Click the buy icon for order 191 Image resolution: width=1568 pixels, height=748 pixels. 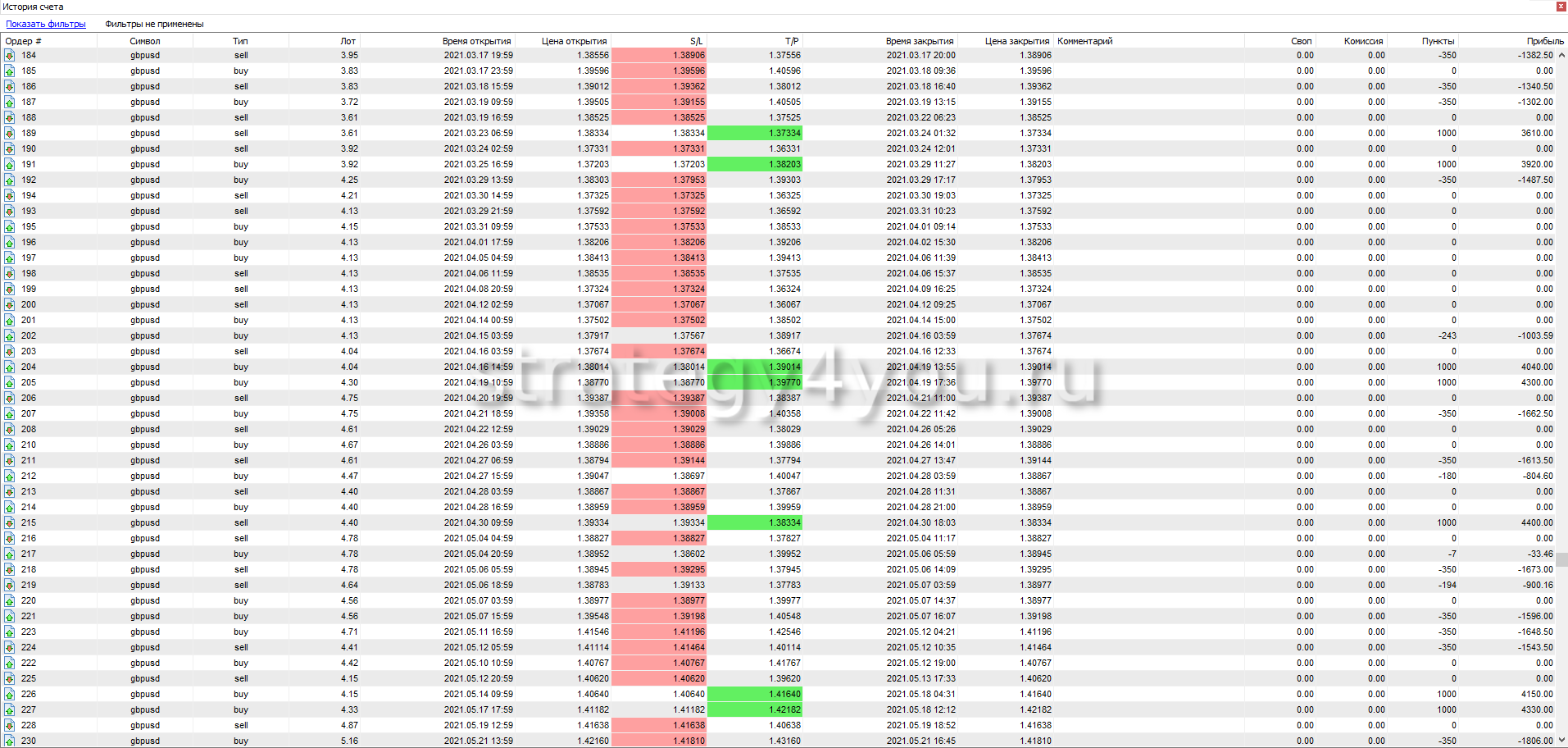click(9, 165)
